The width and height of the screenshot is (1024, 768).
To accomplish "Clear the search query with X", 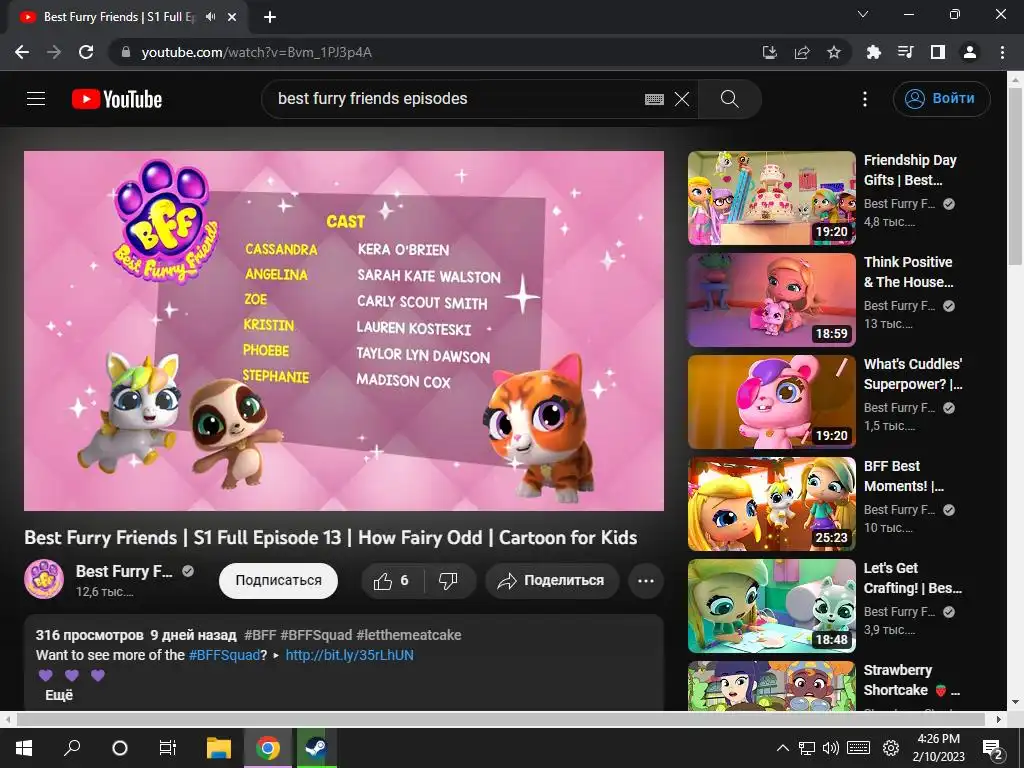I will pos(682,99).
